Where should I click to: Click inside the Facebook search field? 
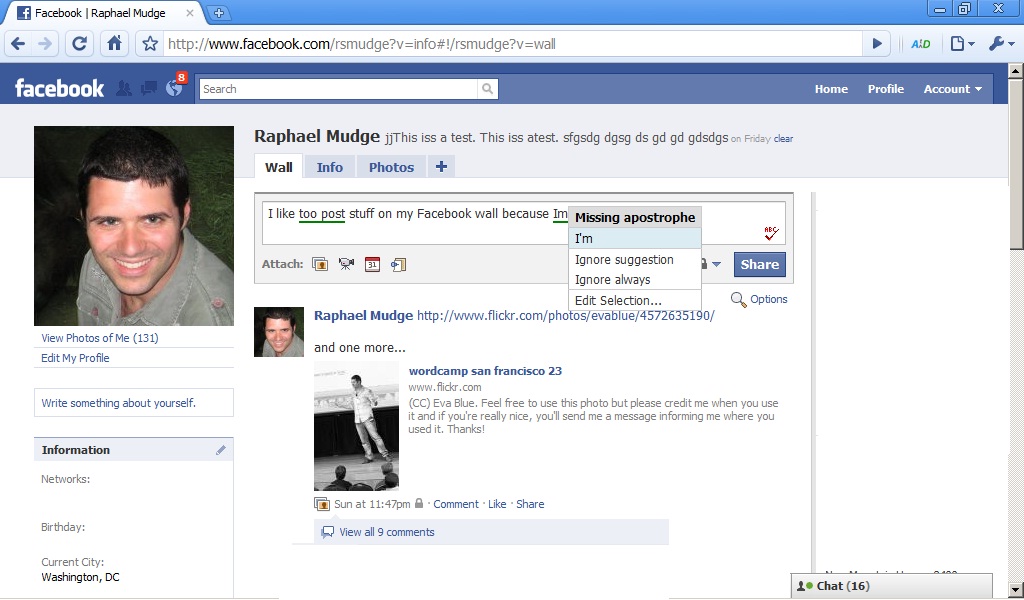coord(338,89)
